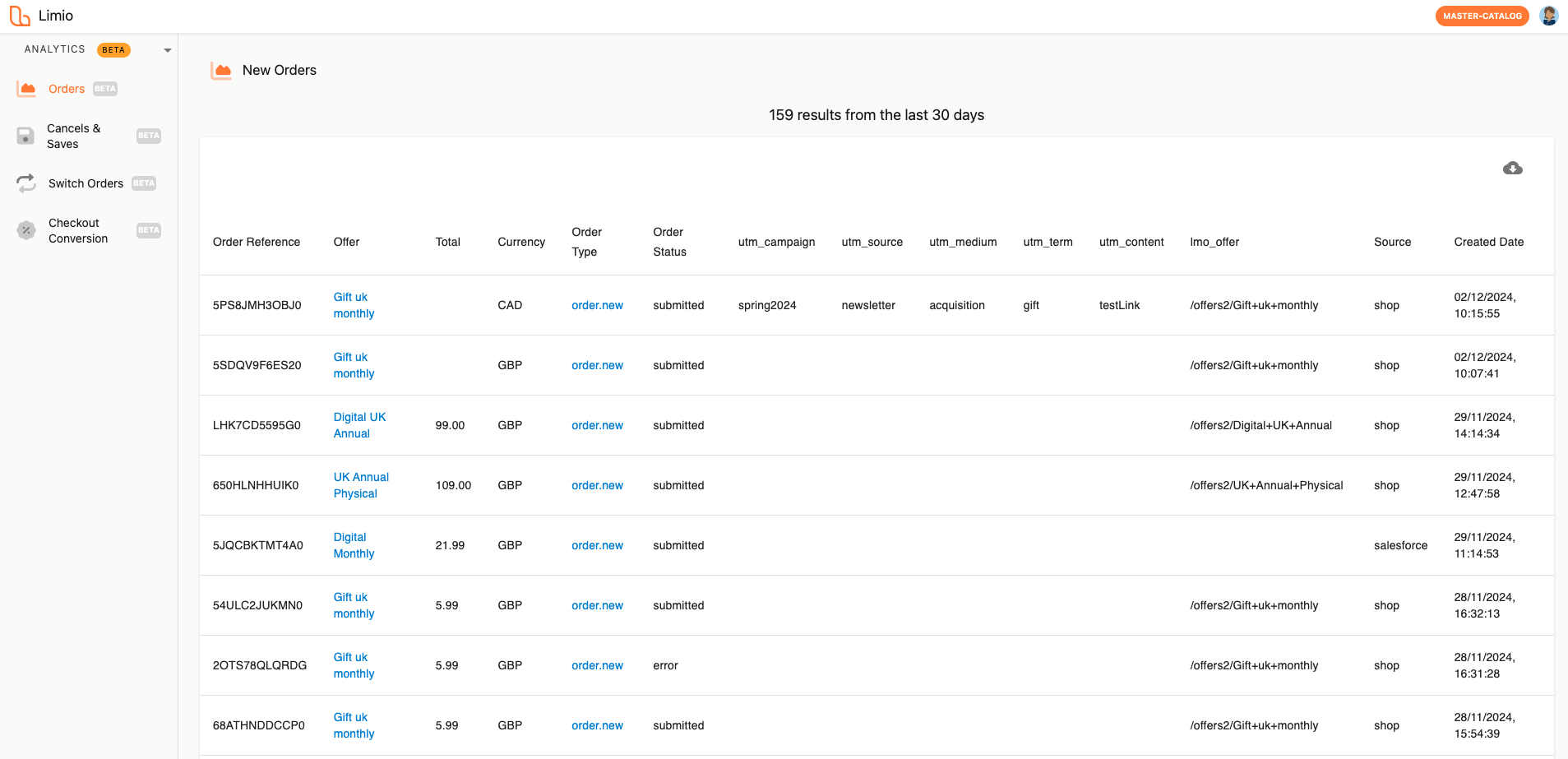Open the UK Annual Physical offer link
This screenshot has height=759, width=1568.
pos(361,485)
